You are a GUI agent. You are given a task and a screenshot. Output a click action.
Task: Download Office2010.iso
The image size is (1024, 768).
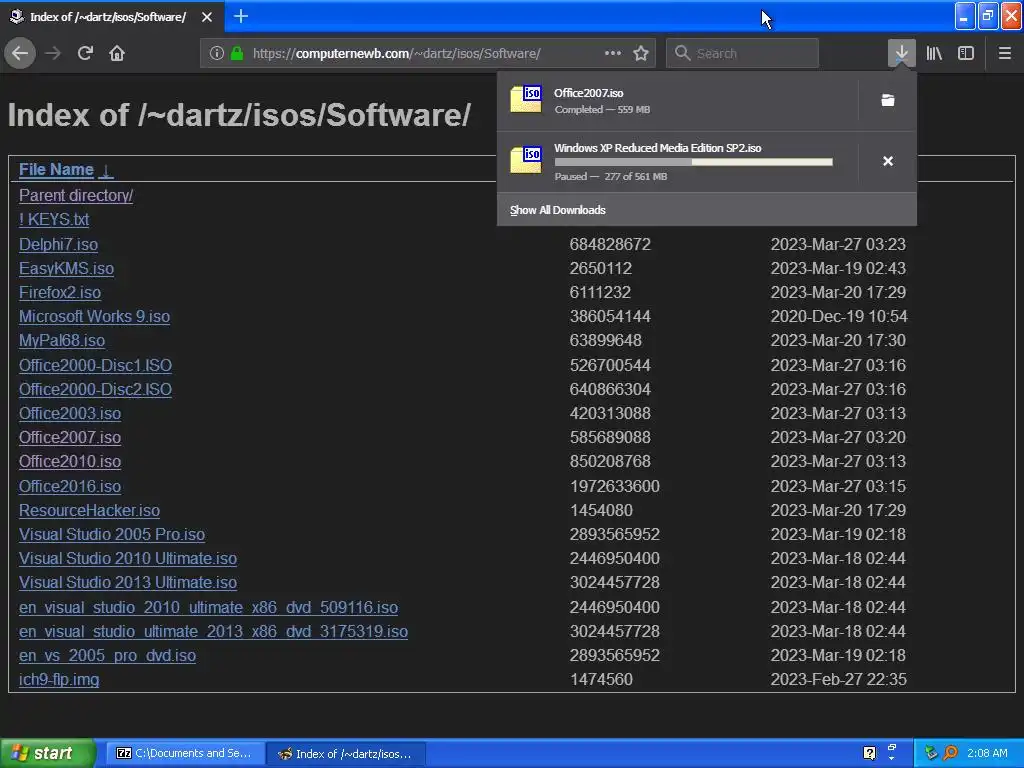tap(70, 462)
